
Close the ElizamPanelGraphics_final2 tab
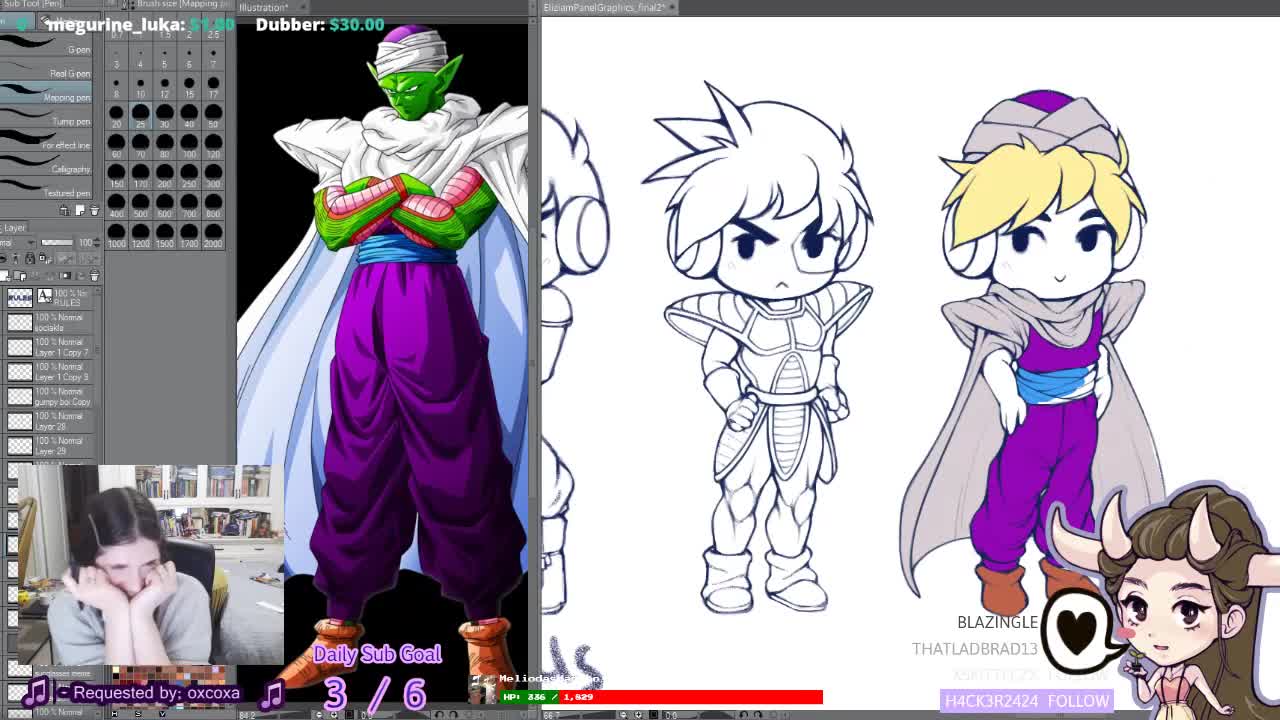click(672, 7)
